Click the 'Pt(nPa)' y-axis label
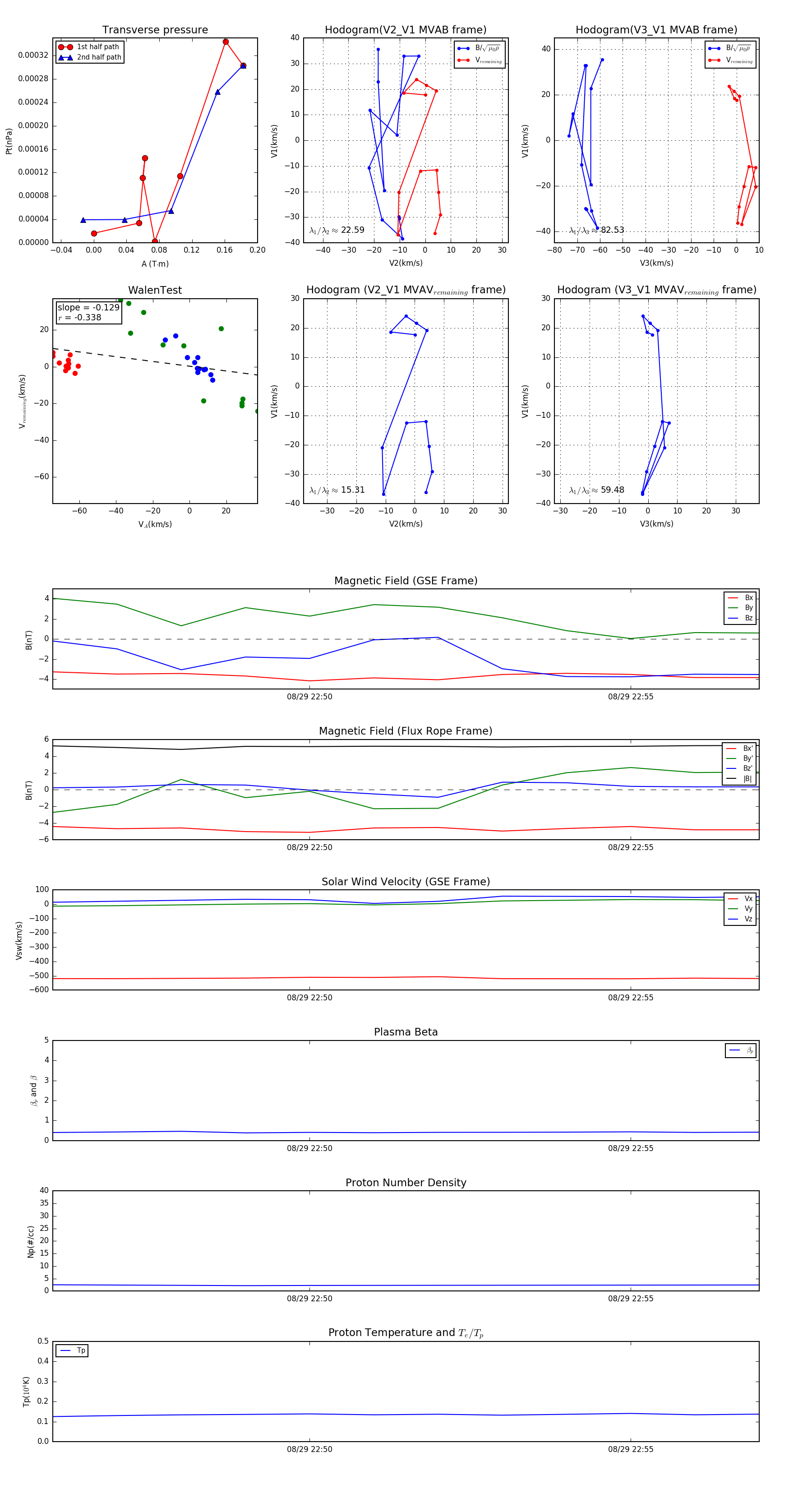The width and height of the screenshot is (812, 1489). [x=9, y=140]
